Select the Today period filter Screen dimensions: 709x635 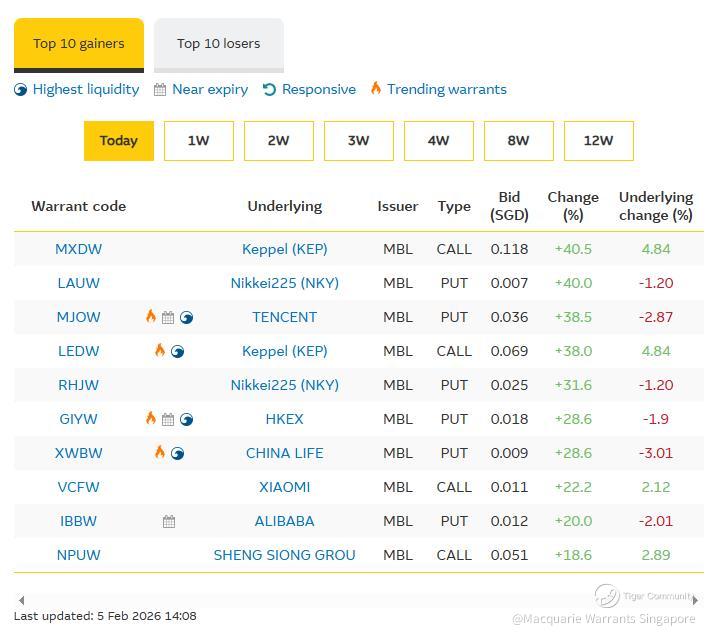click(118, 141)
